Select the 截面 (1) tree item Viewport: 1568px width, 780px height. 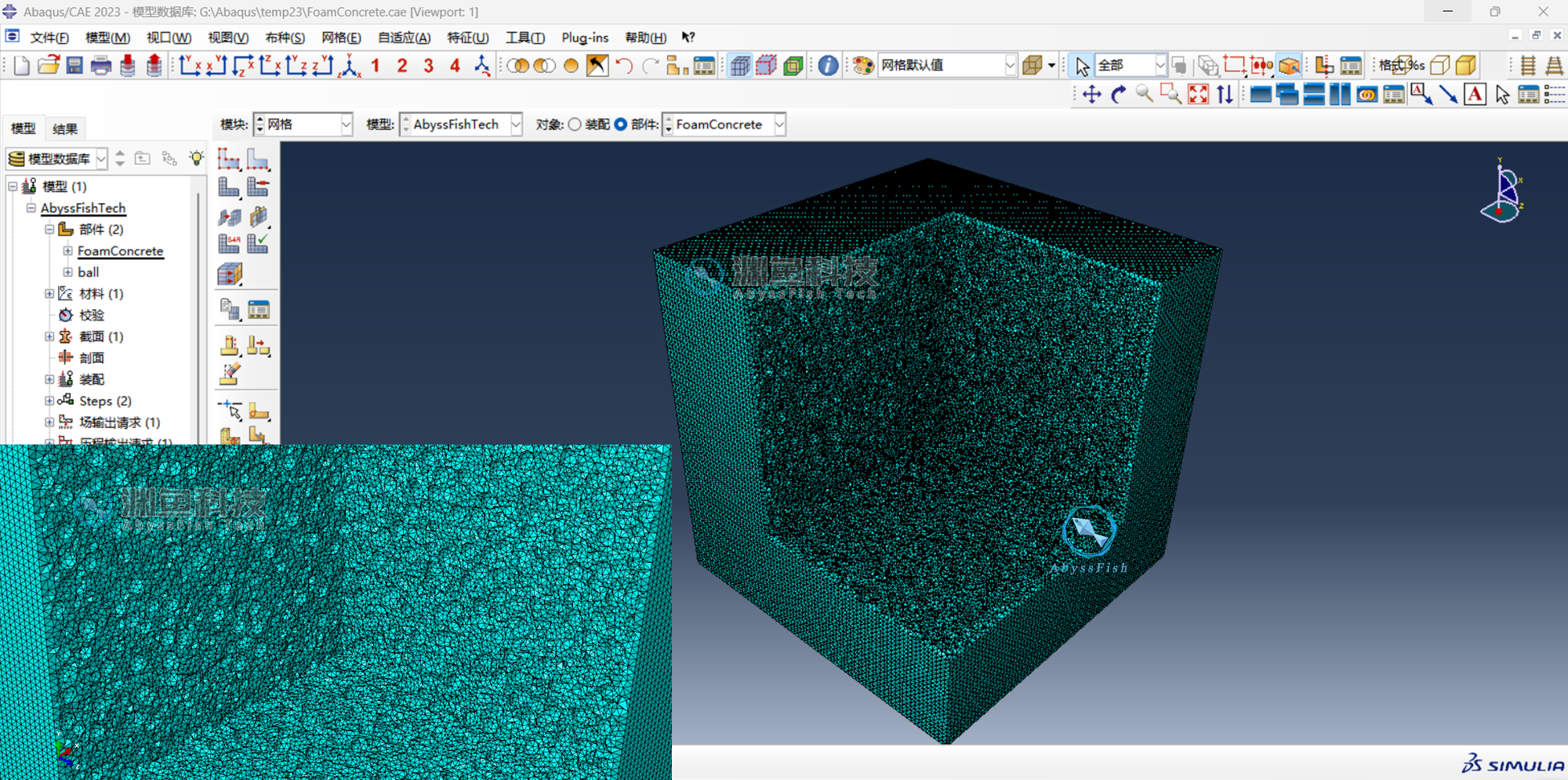pyautogui.click(x=101, y=336)
